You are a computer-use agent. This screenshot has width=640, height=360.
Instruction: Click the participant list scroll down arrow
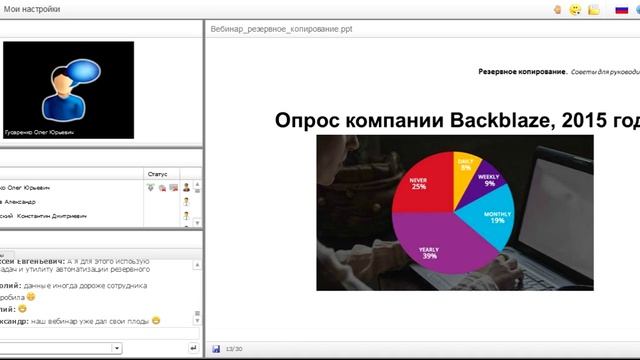click(197, 223)
